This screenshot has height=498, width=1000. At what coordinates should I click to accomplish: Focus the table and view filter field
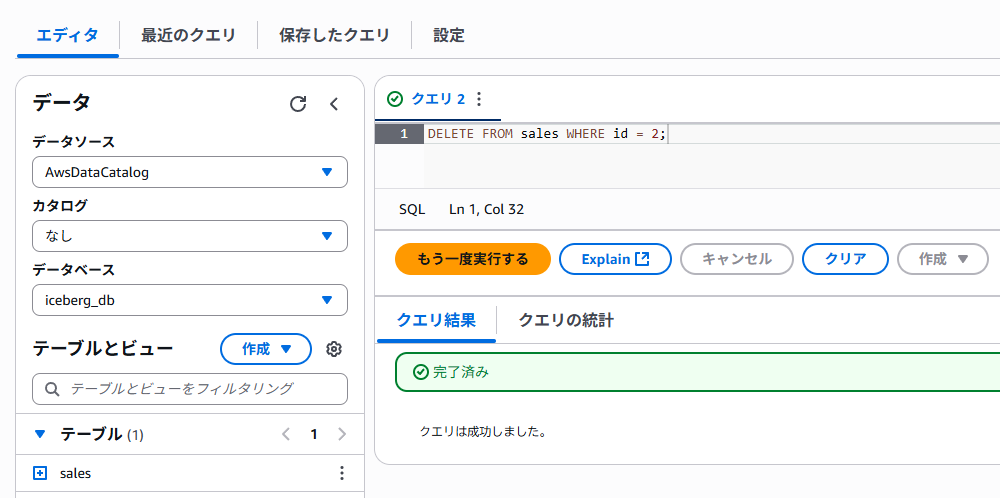pos(190,388)
